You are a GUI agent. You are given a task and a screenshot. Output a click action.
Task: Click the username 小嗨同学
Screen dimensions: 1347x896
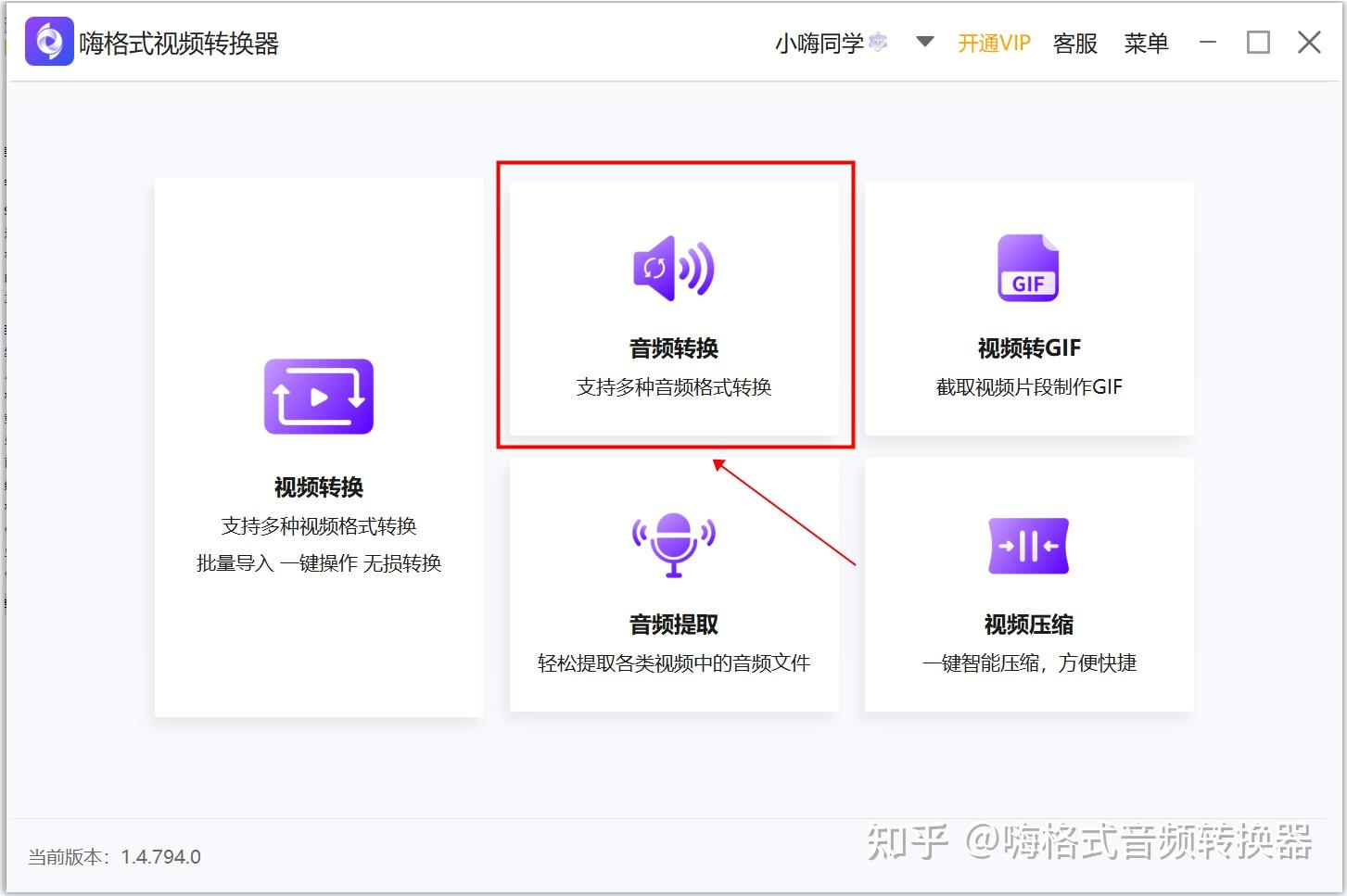[x=820, y=43]
